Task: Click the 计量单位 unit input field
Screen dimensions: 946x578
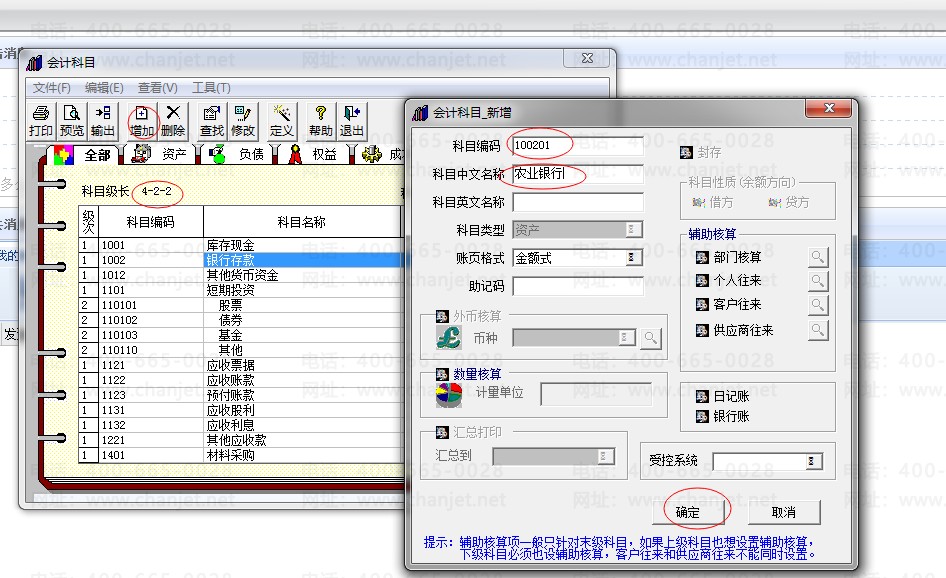Action: 596,393
